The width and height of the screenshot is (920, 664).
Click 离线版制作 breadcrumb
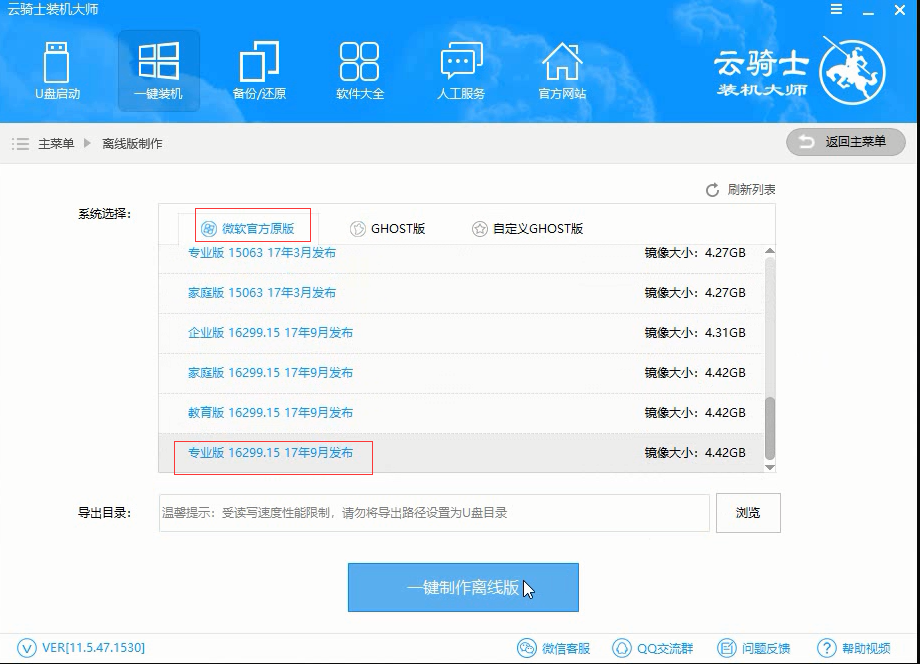coord(132,144)
